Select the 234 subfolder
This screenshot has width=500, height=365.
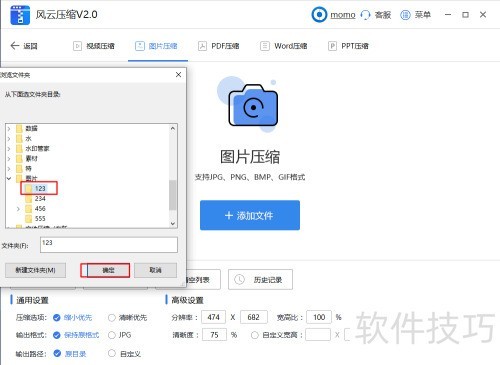tap(40, 199)
